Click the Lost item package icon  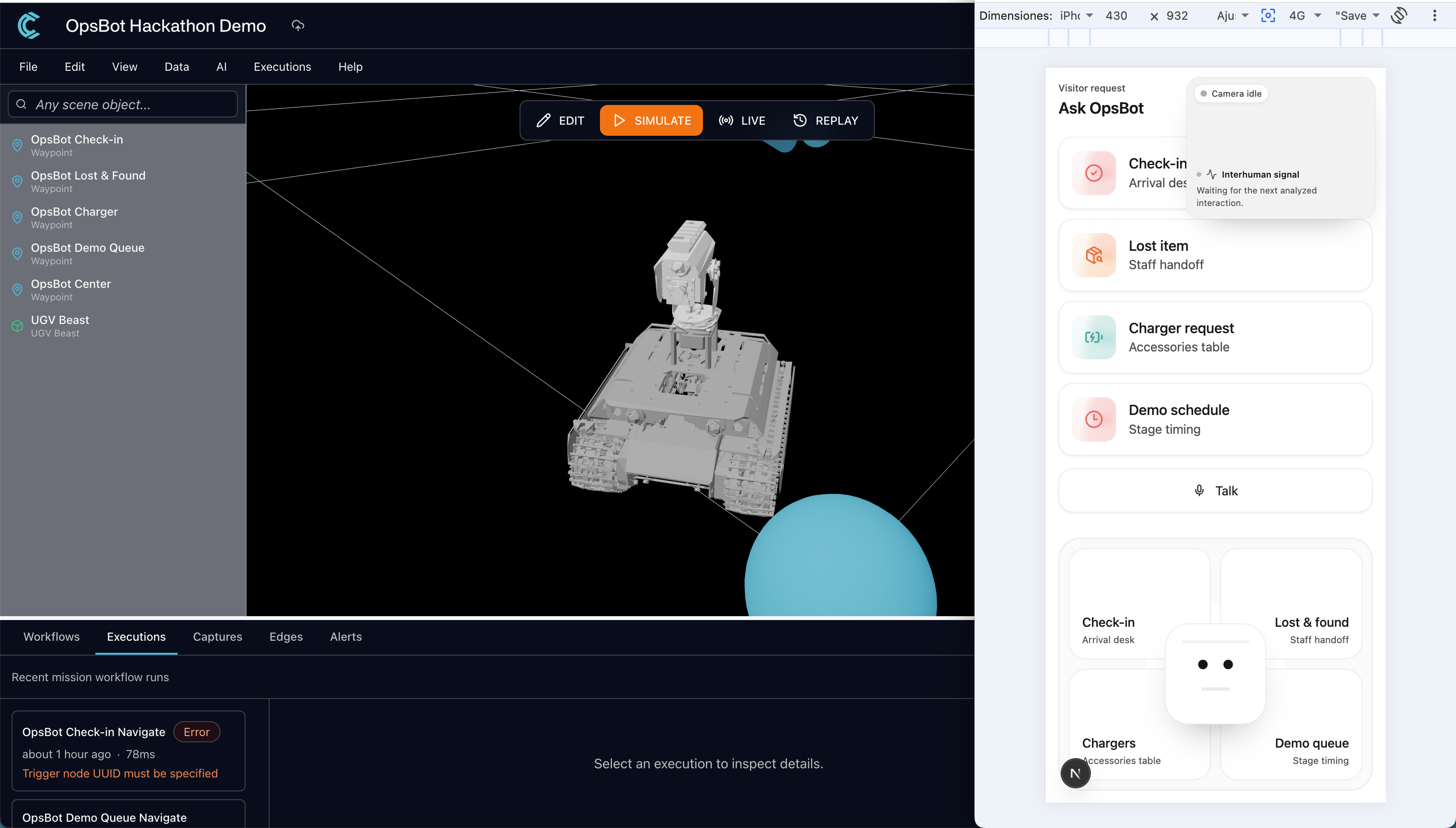pyautogui.click(x=1094, y=255)
